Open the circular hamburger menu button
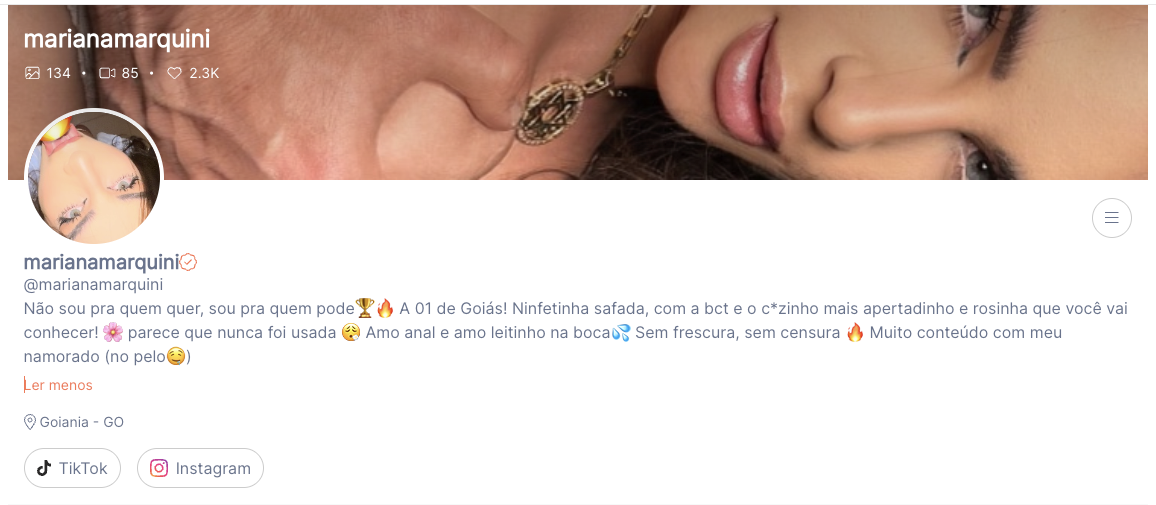 click(1111, 217)
